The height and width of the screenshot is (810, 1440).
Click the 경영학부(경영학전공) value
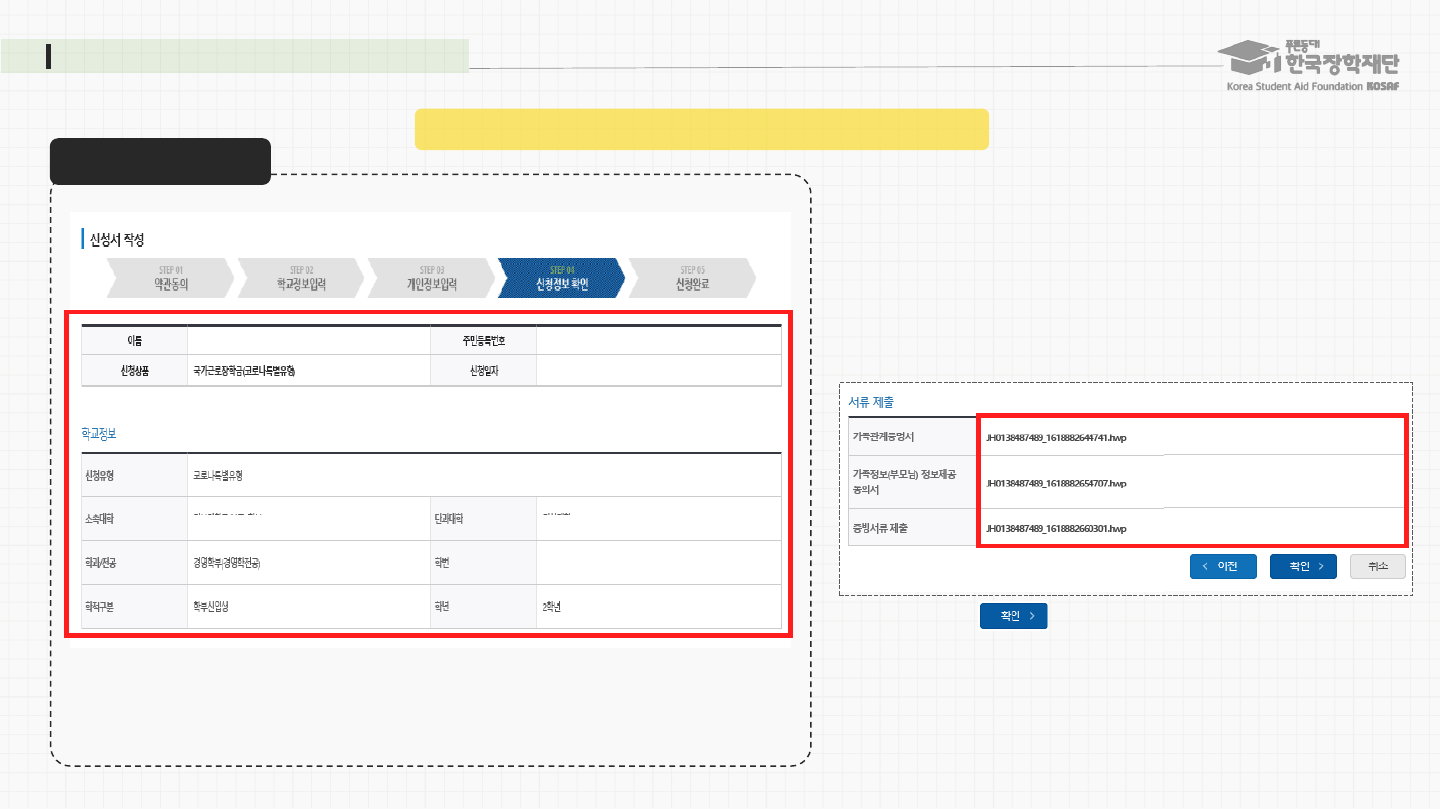[x=227, y=563]
